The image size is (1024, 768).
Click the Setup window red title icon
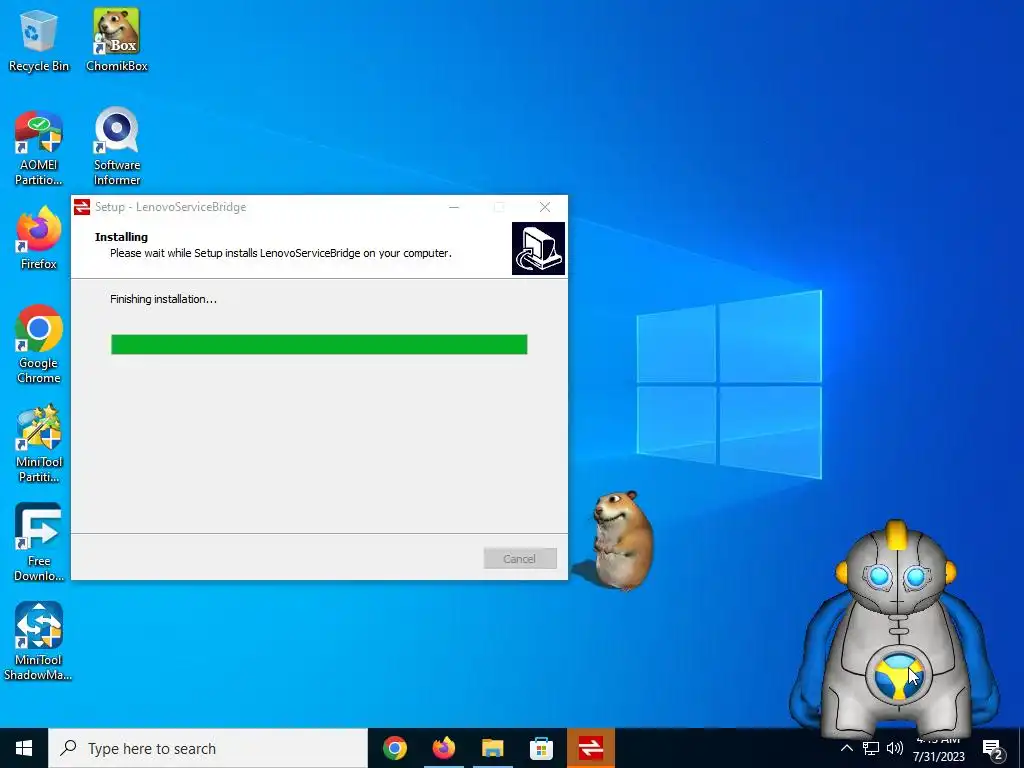click(82, 207)
